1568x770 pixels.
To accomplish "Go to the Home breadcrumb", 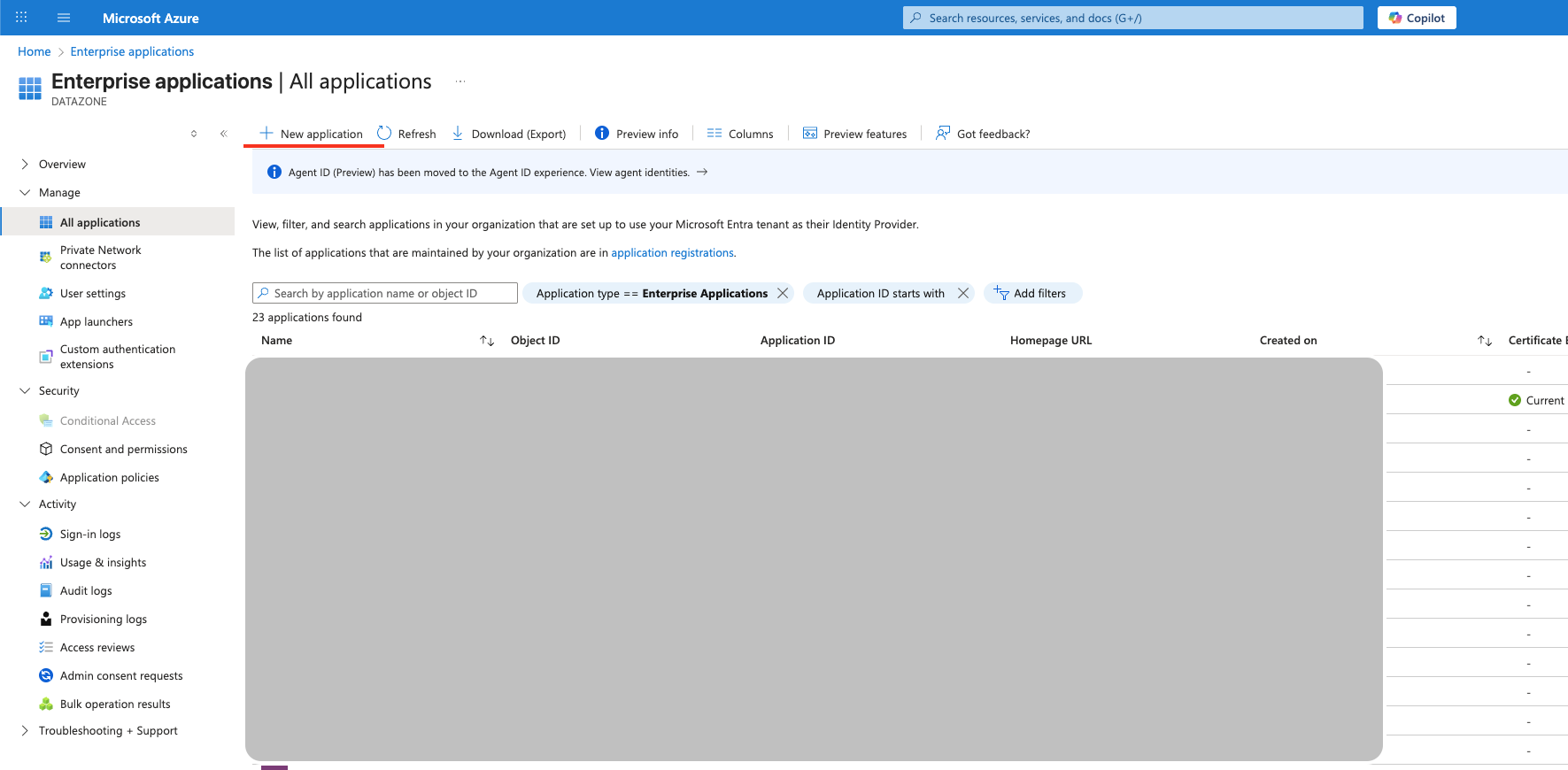I will click(x=35, y=51).
